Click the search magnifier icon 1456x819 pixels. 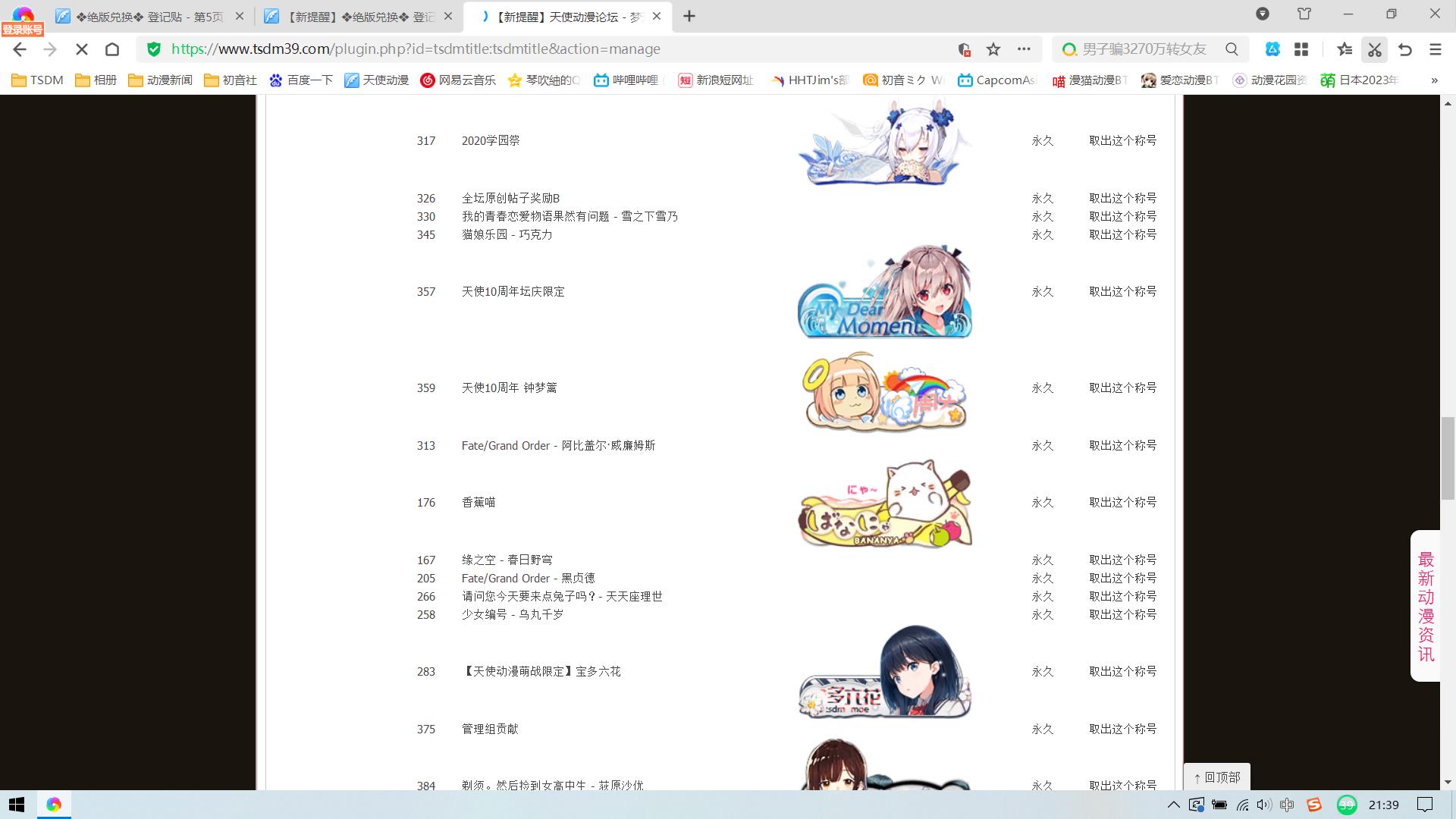1232,49
